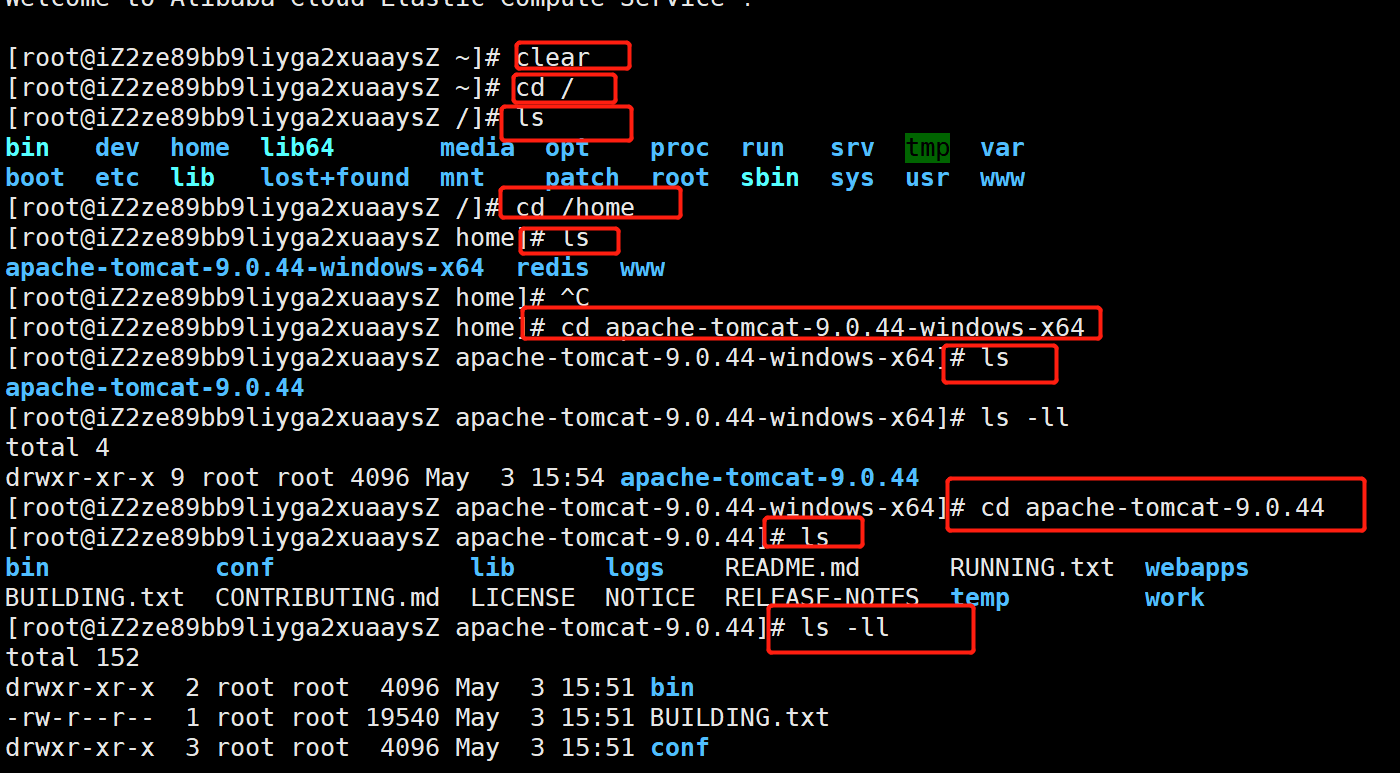
Task: Click the 'dev' directory name
Action: pos(117,148)
